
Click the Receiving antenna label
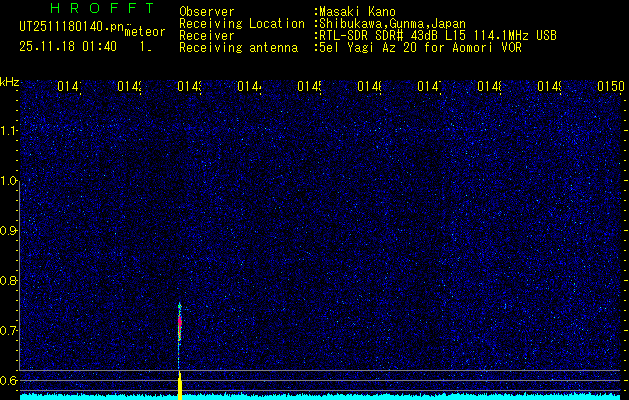click(x=238, y=48)
